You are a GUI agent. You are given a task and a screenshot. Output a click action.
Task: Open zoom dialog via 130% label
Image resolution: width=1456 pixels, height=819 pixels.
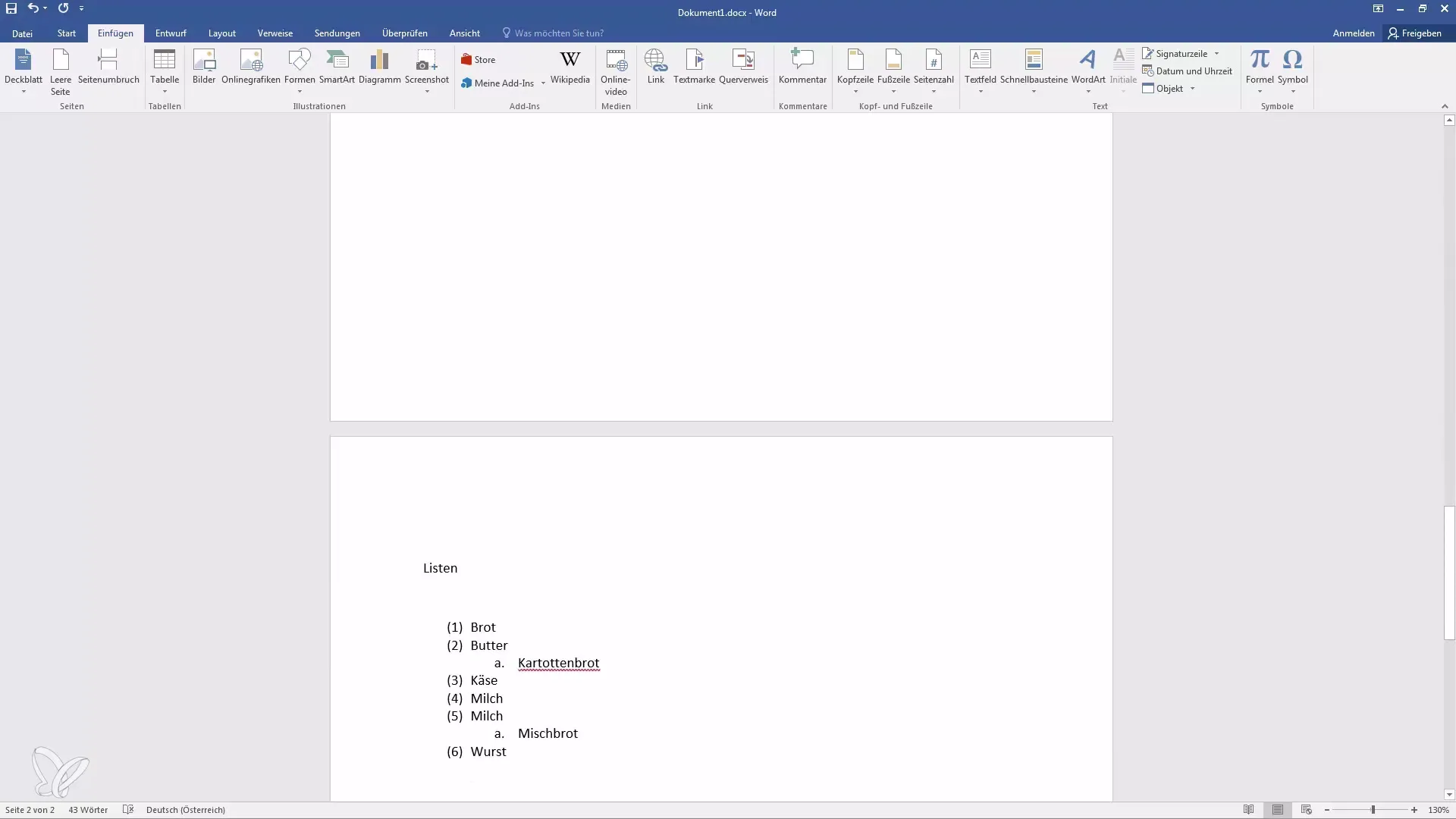[1439, 810]
